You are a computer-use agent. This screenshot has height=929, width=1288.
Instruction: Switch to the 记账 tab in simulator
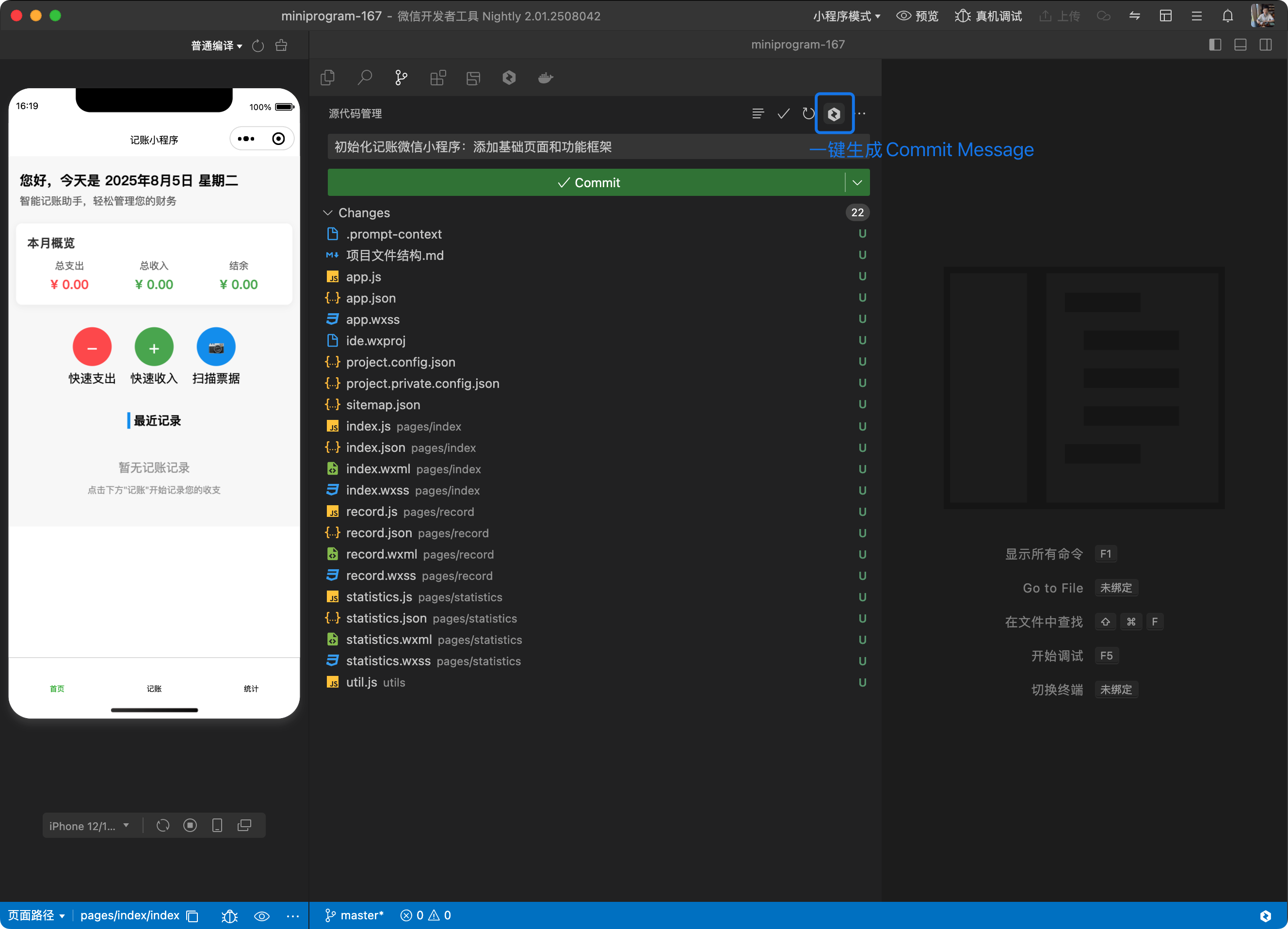pyautogui.click(x=154, y=688)
